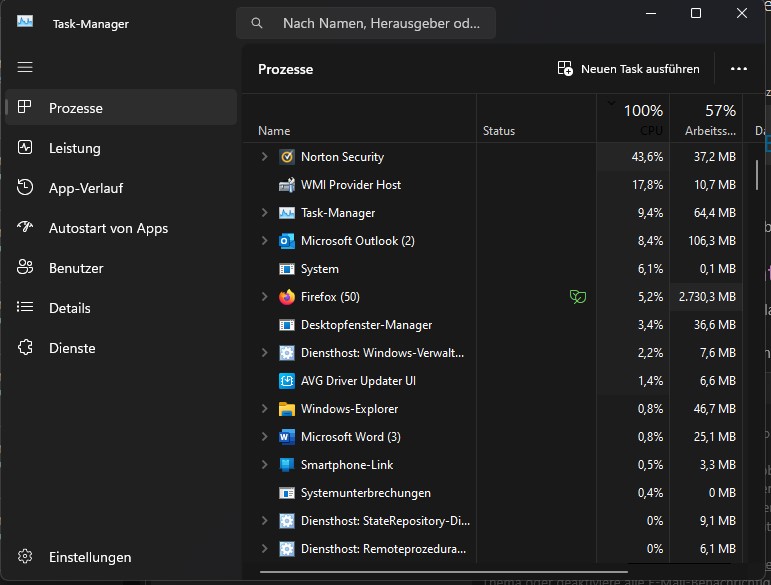
Task: Click the Task-Manager app icon in title bar
Action: [x=25, y=22]
